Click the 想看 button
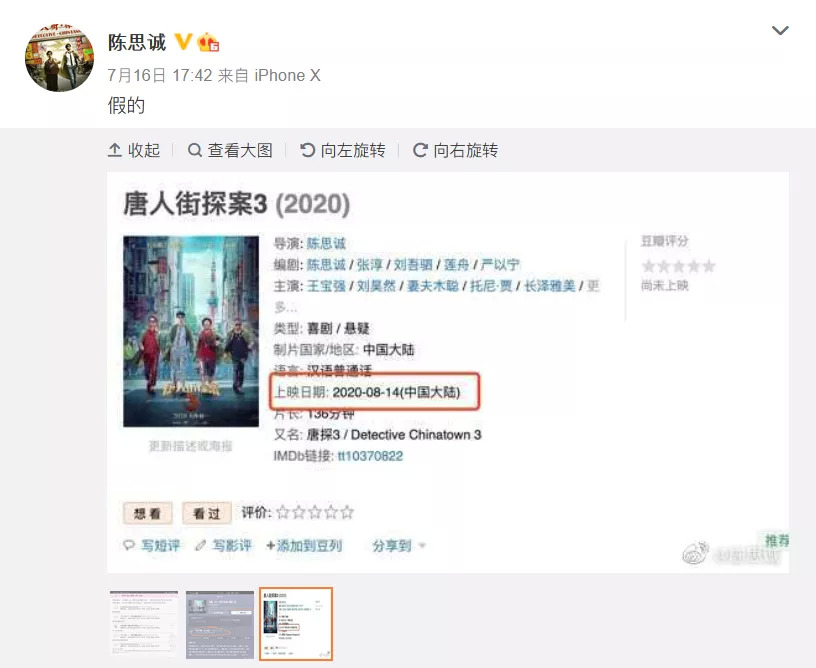816x668 pixels. (147, 513)
